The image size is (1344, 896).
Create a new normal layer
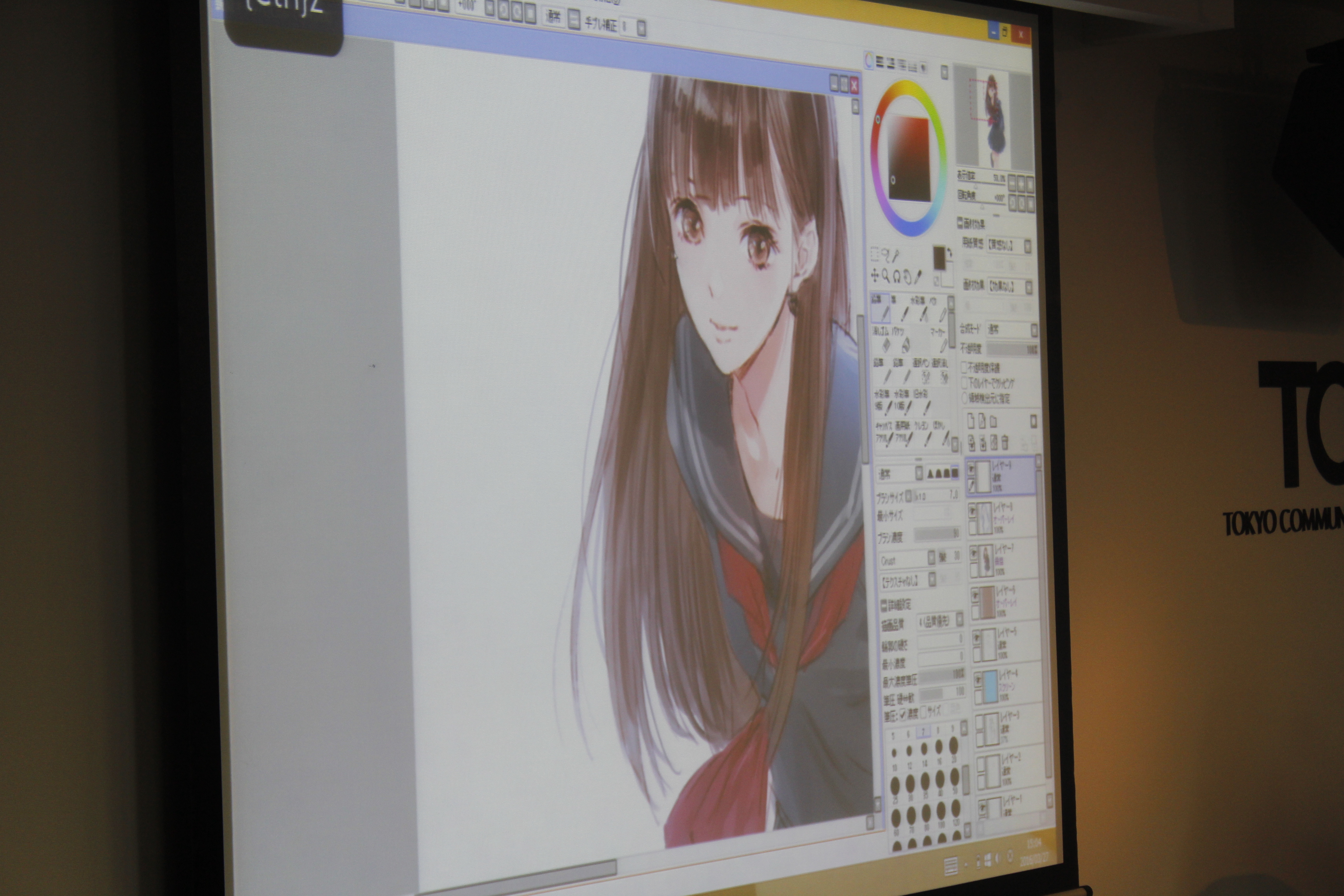pos(971,422)
